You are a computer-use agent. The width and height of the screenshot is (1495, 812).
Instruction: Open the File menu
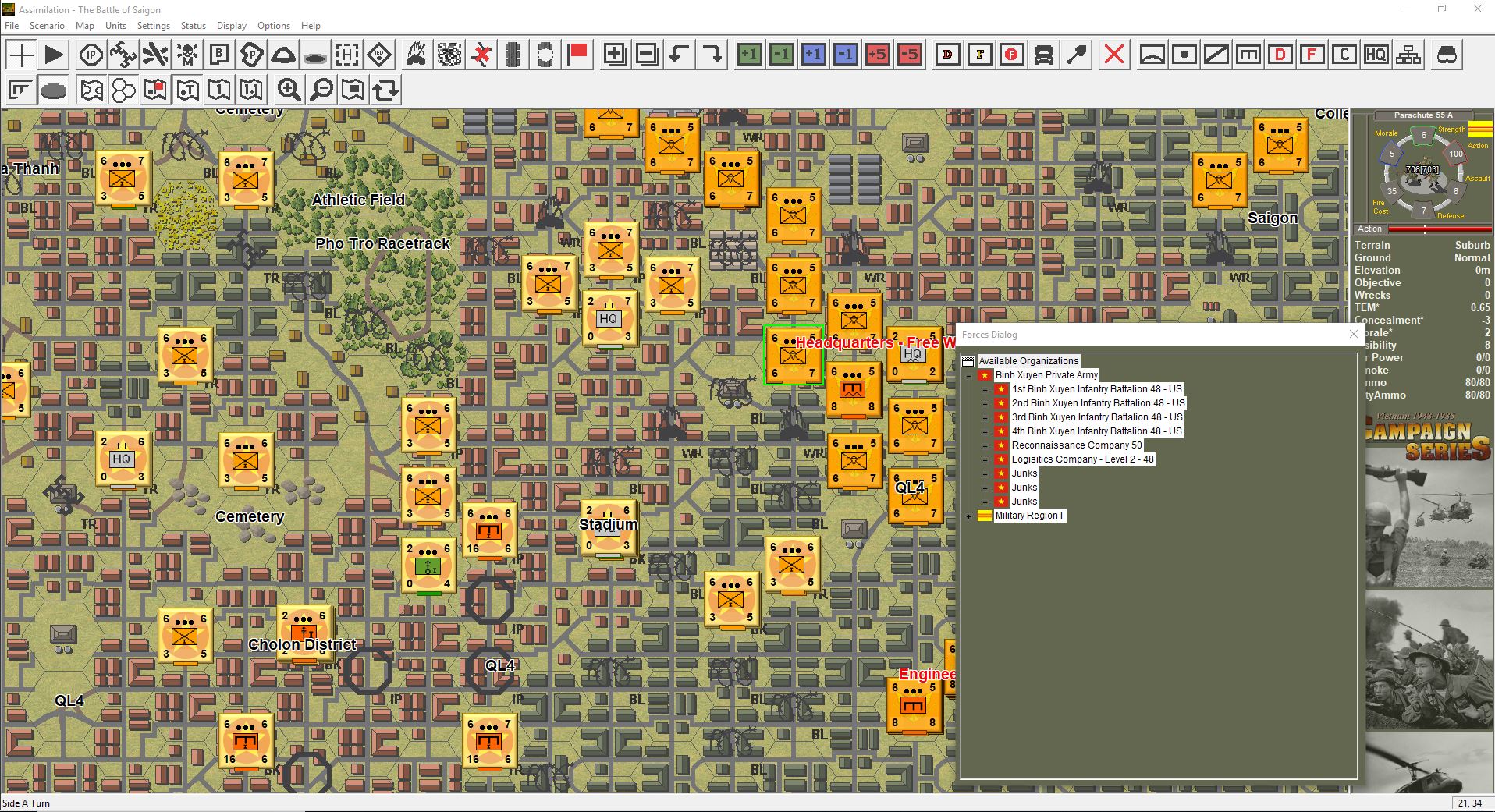point(12,26)
